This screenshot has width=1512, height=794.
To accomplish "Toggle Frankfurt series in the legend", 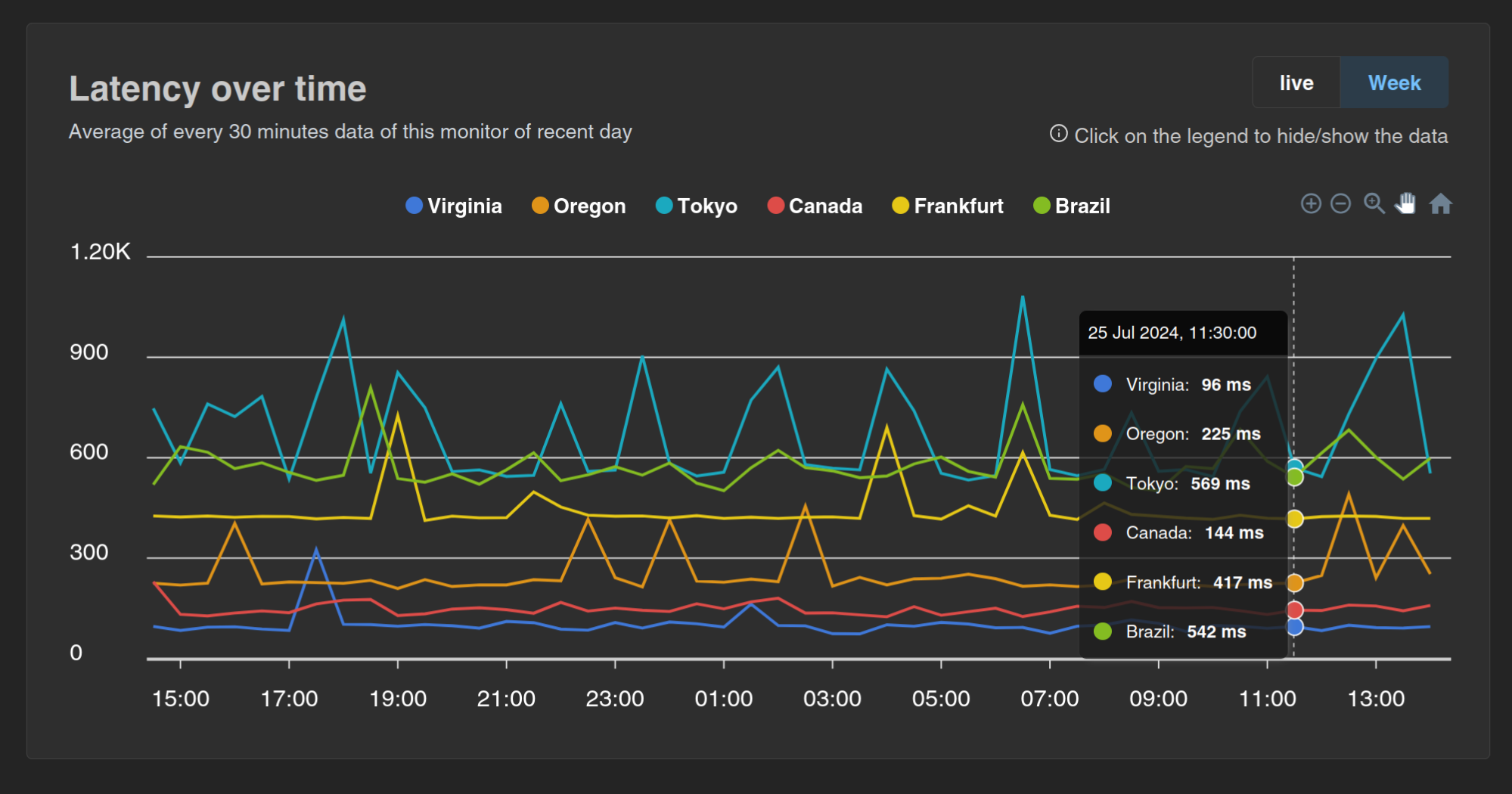I will coord(948,206).
